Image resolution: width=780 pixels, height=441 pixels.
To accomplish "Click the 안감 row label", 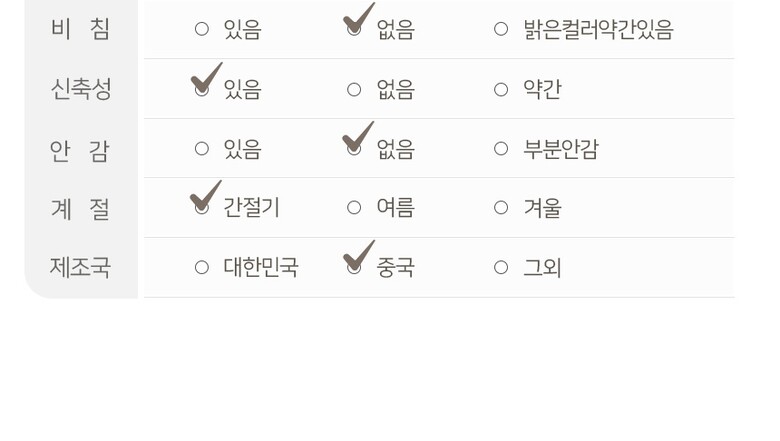I will pos(80,150).
